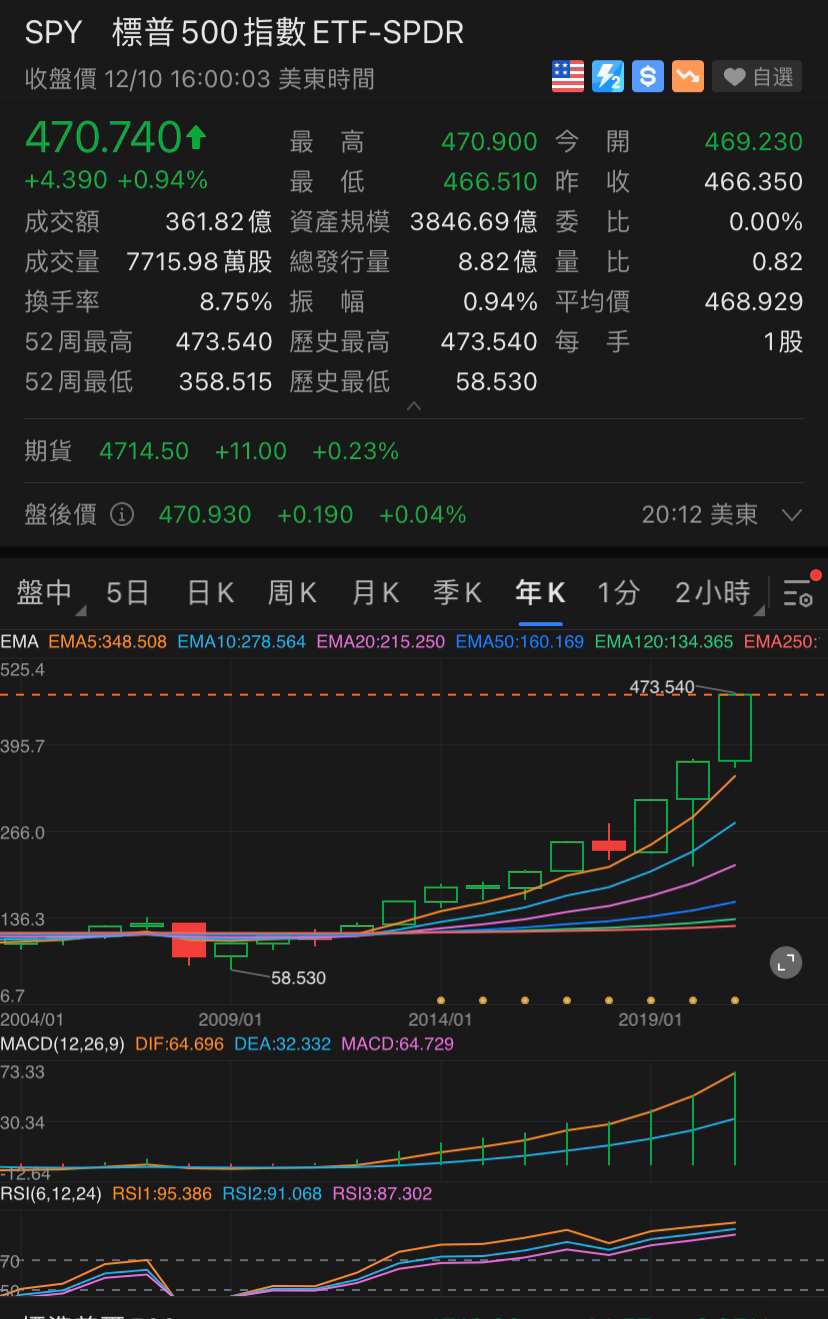The image size is (828, 1319).
Task: Tap the blue dollar sign icon
Action: click(648, 76)
